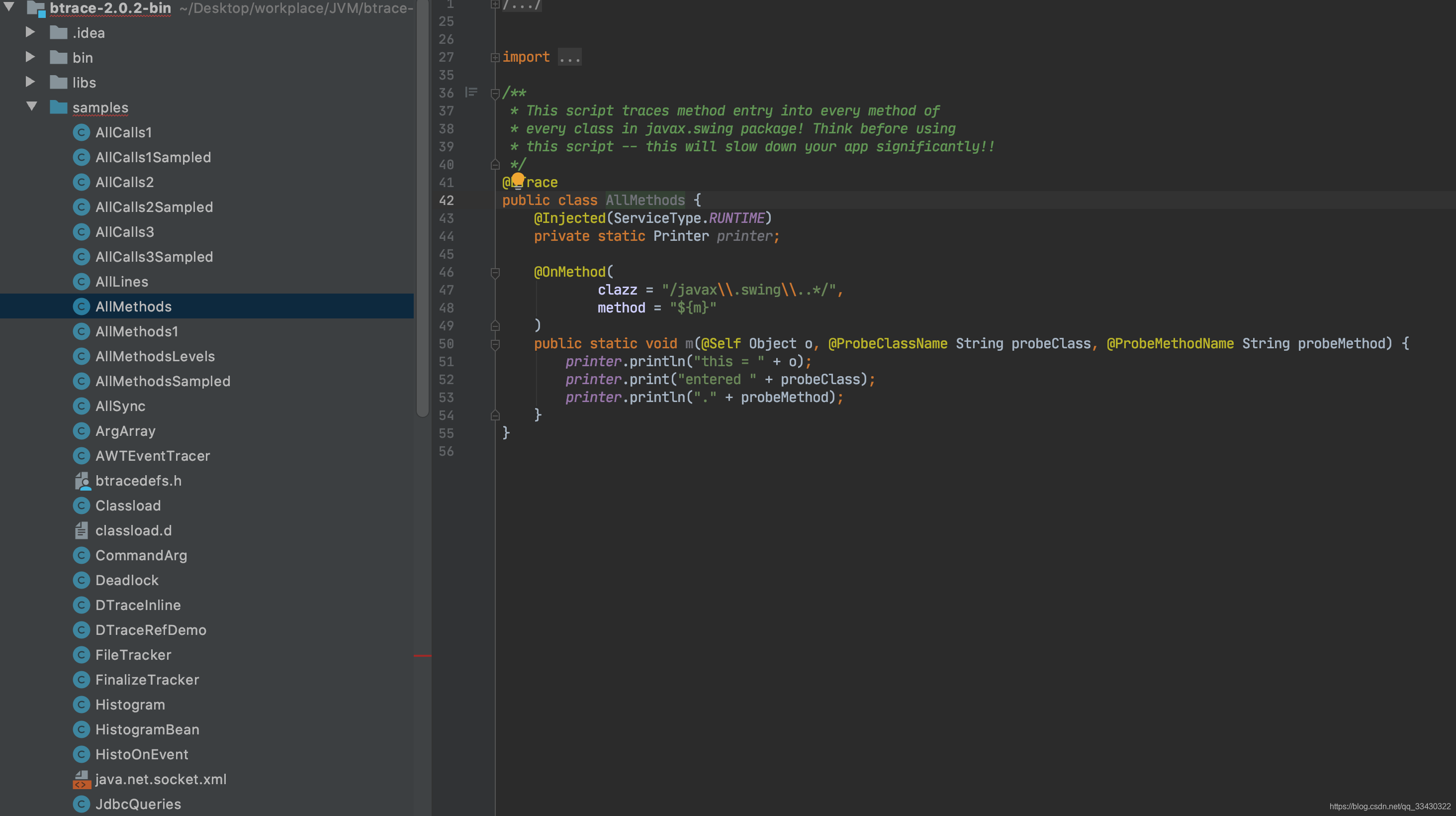Click the libs folder icon
1456x816 pixels.
(x=58, y=82)
